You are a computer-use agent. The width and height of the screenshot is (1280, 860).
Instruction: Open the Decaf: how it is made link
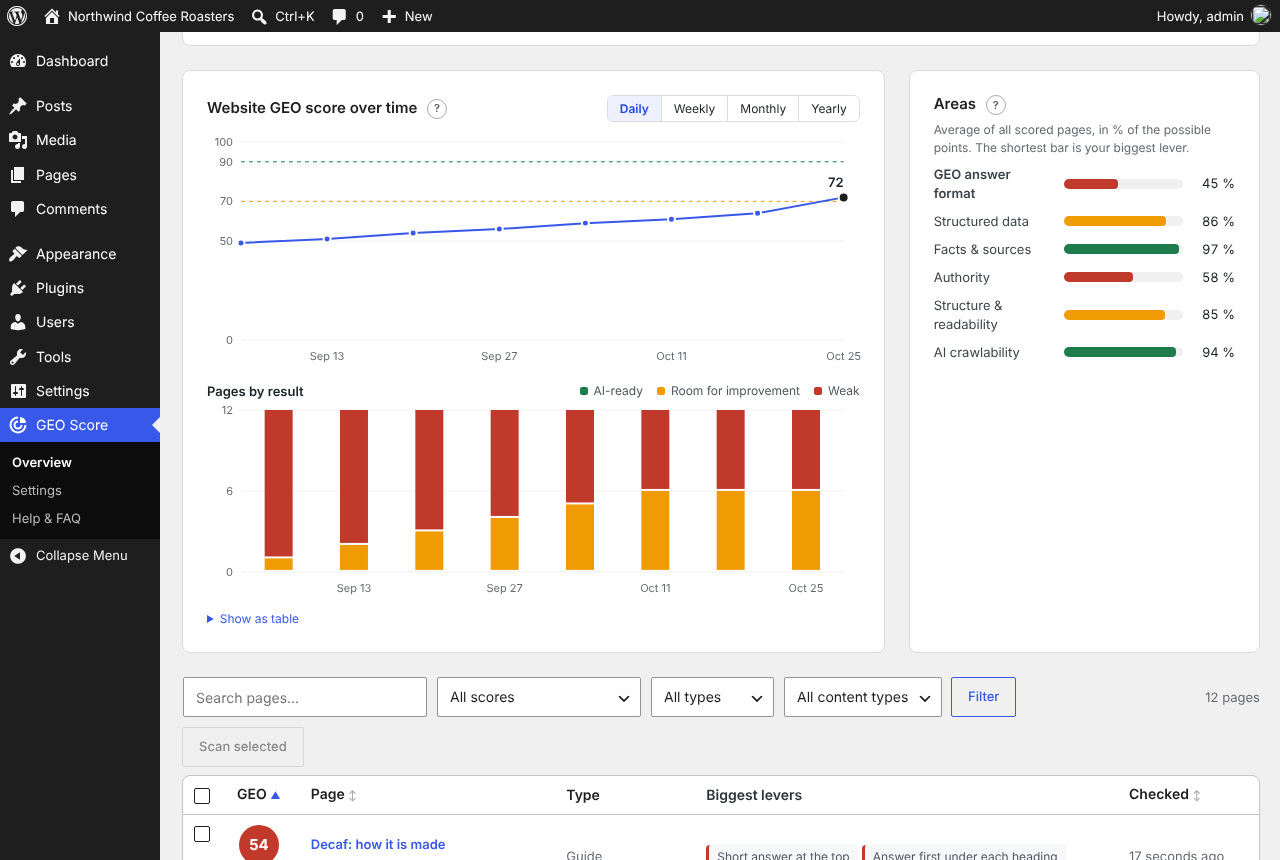[x=378, y=845]
